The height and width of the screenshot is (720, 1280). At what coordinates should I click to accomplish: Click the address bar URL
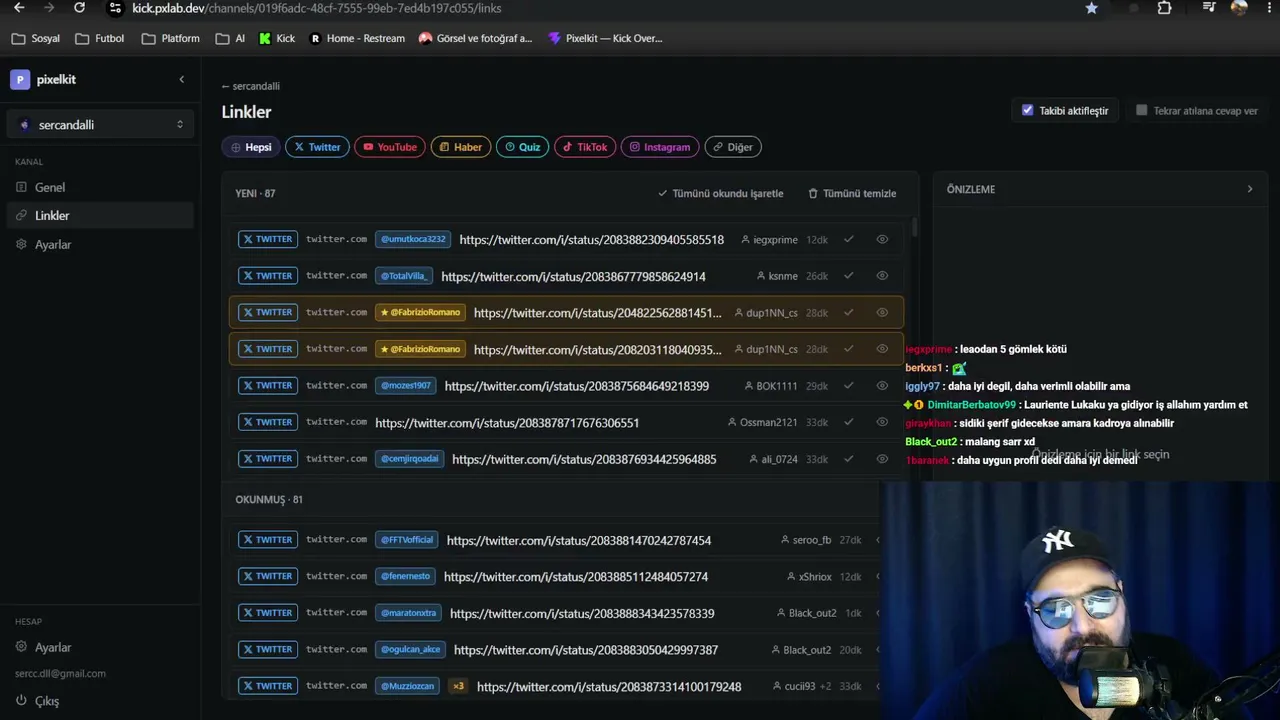(317, 8)
